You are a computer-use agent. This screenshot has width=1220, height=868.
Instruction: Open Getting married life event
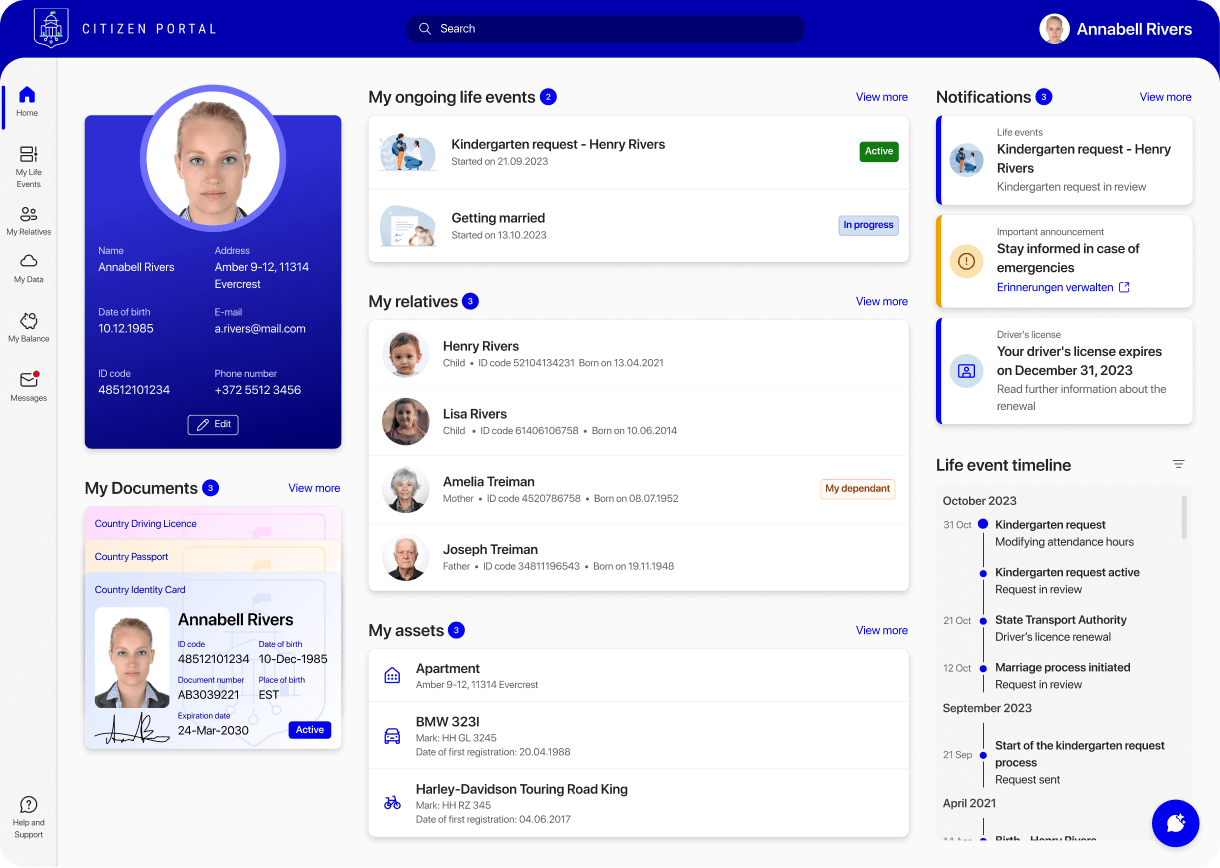(x=639, y=226)
